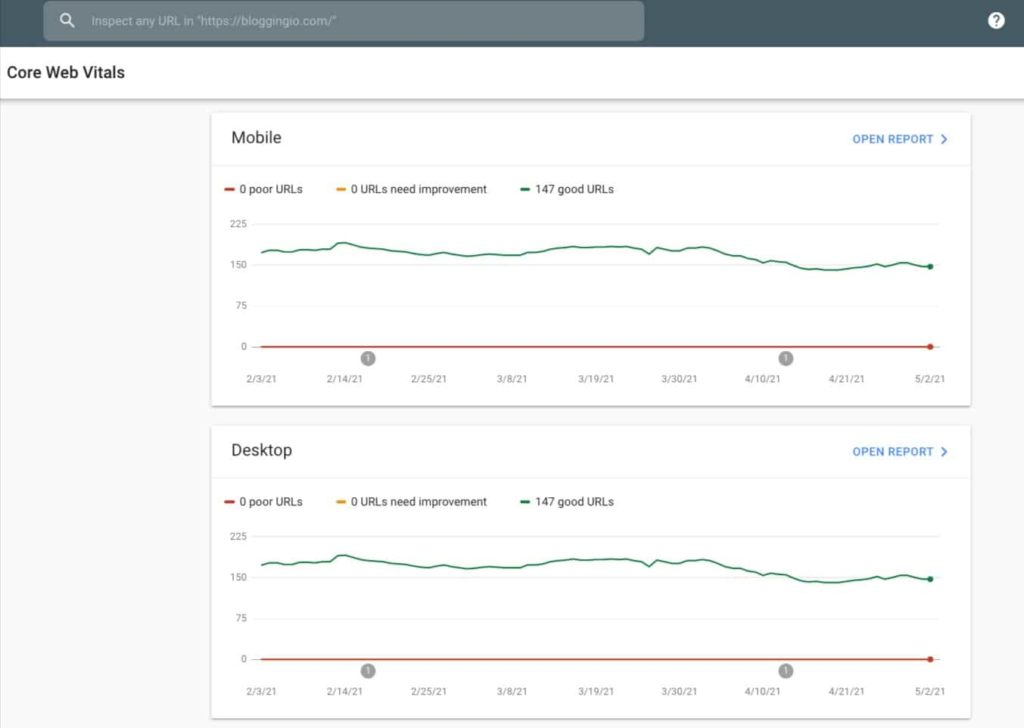Click the Mobile chart annotation marker near 2/14/21
The height and width of the screenshot is (728, 1024).
coord(368,358)
